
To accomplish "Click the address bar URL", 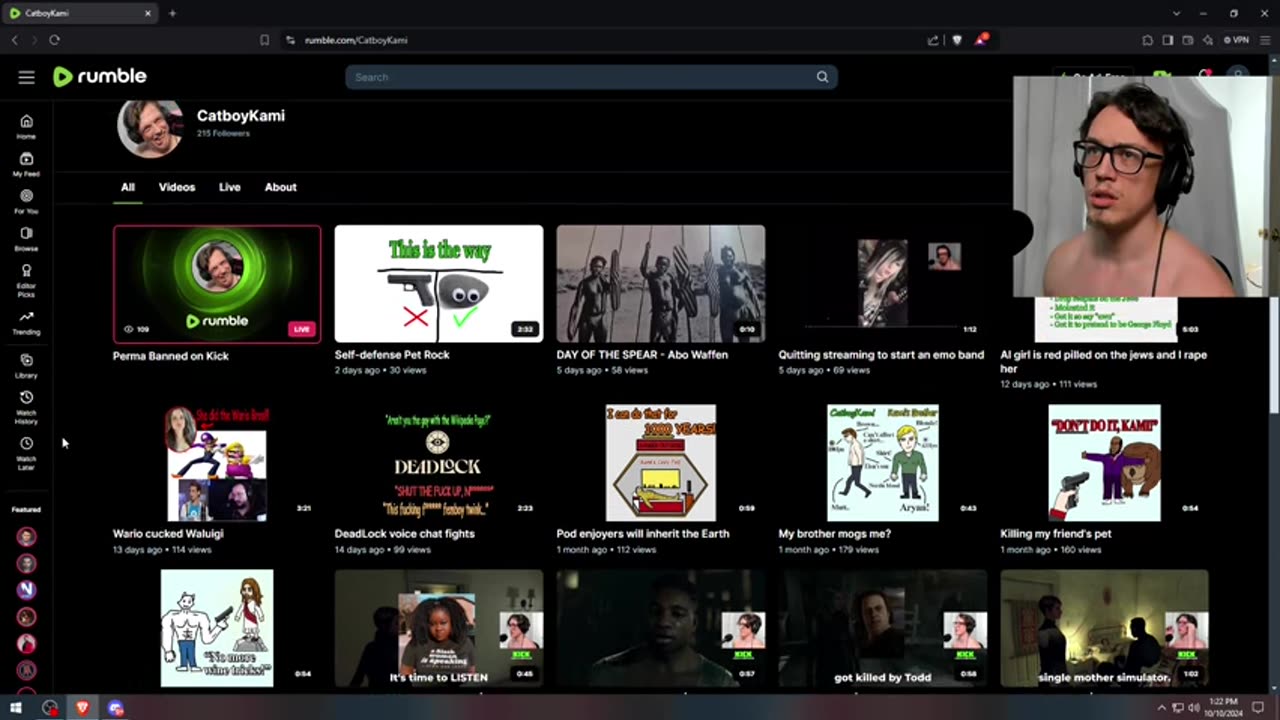I will coord(356,40).
